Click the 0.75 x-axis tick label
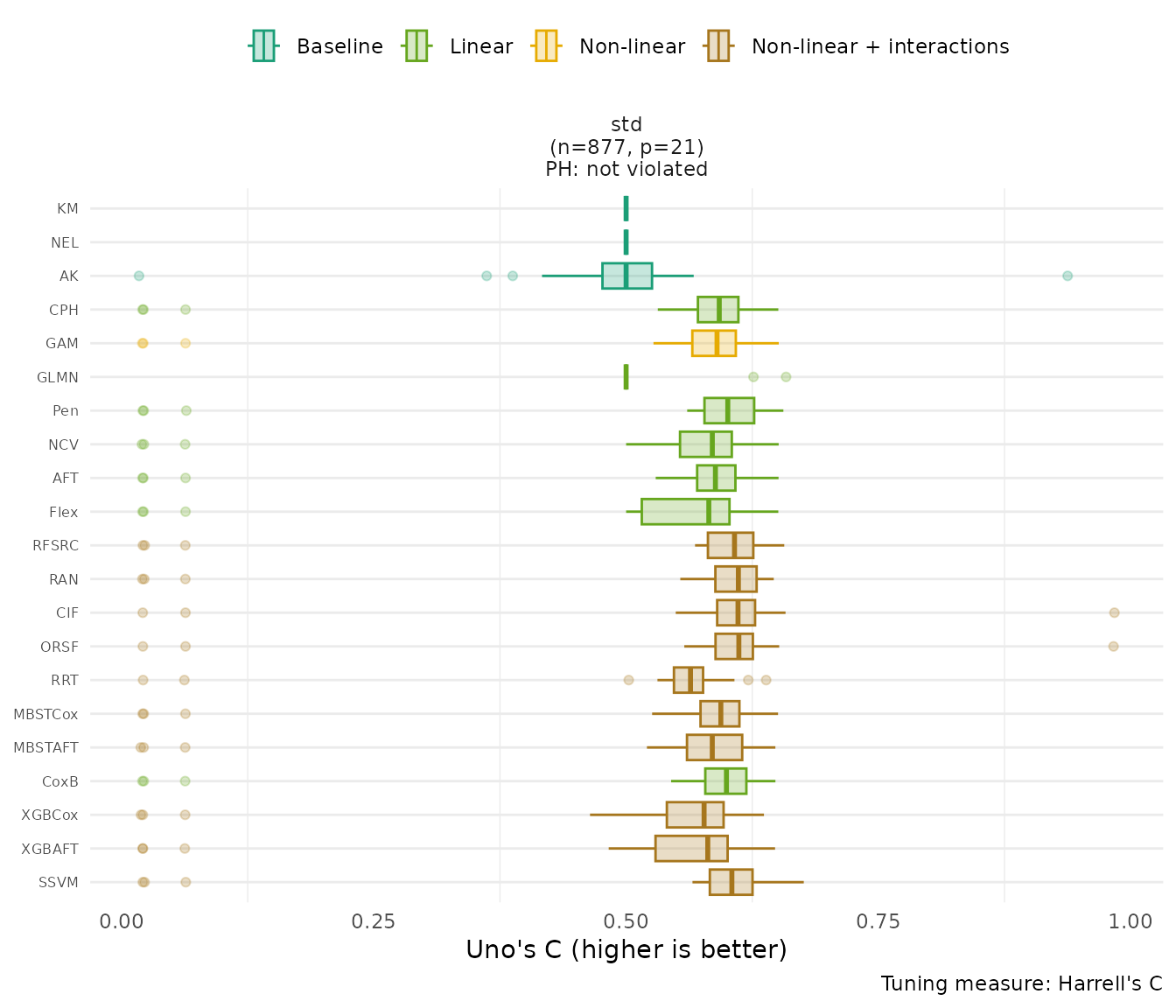Screen dimensions: 1176x1008 click(878, 921)
